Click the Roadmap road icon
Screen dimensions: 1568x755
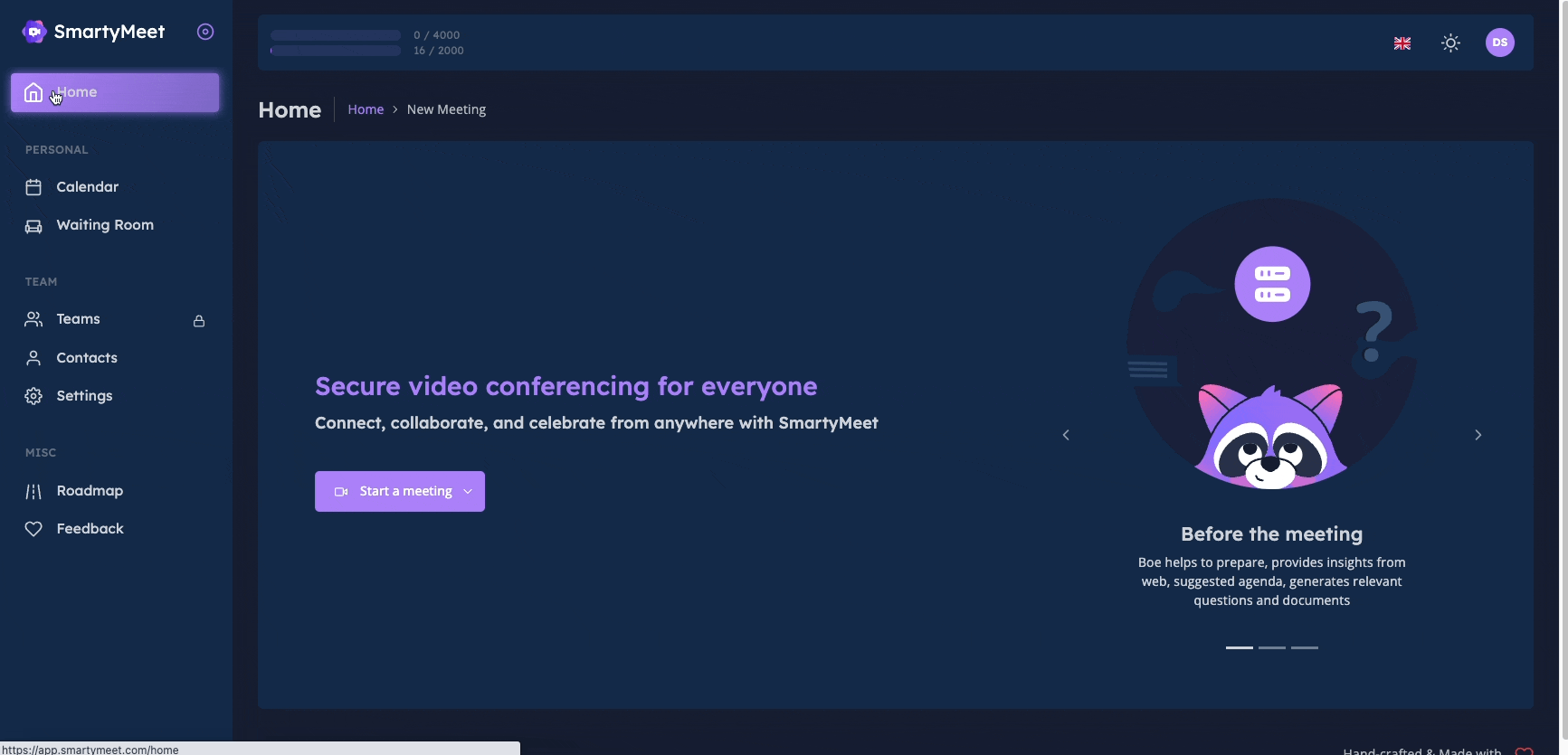[33, 492]
